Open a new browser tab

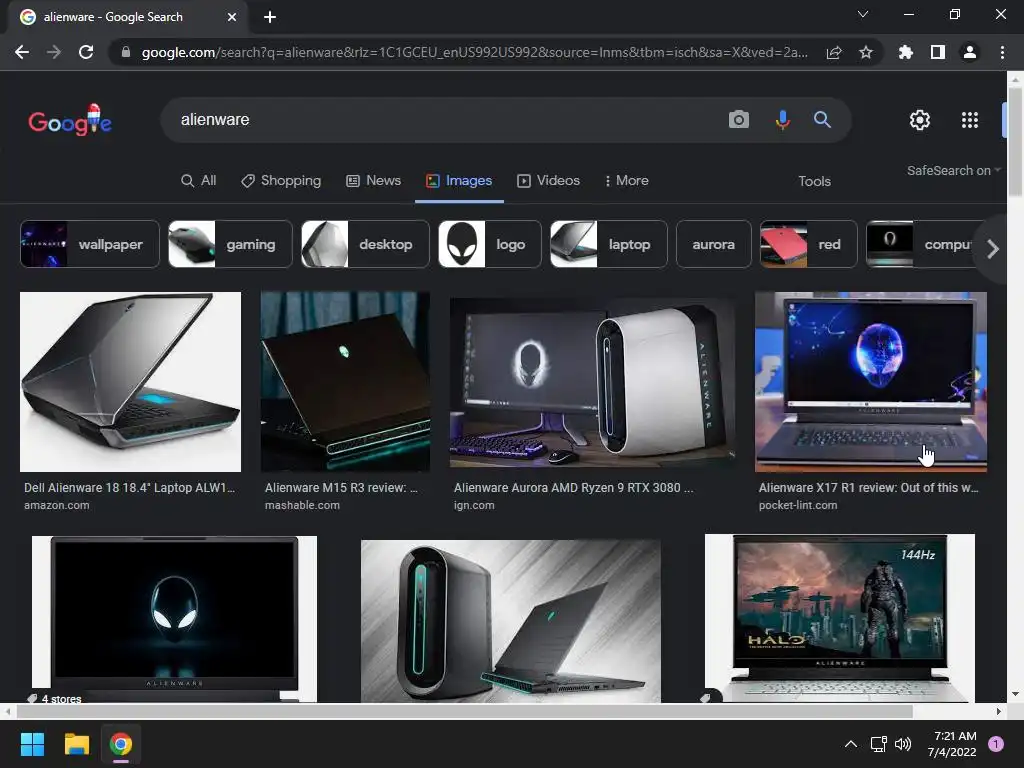pos(270,17)
